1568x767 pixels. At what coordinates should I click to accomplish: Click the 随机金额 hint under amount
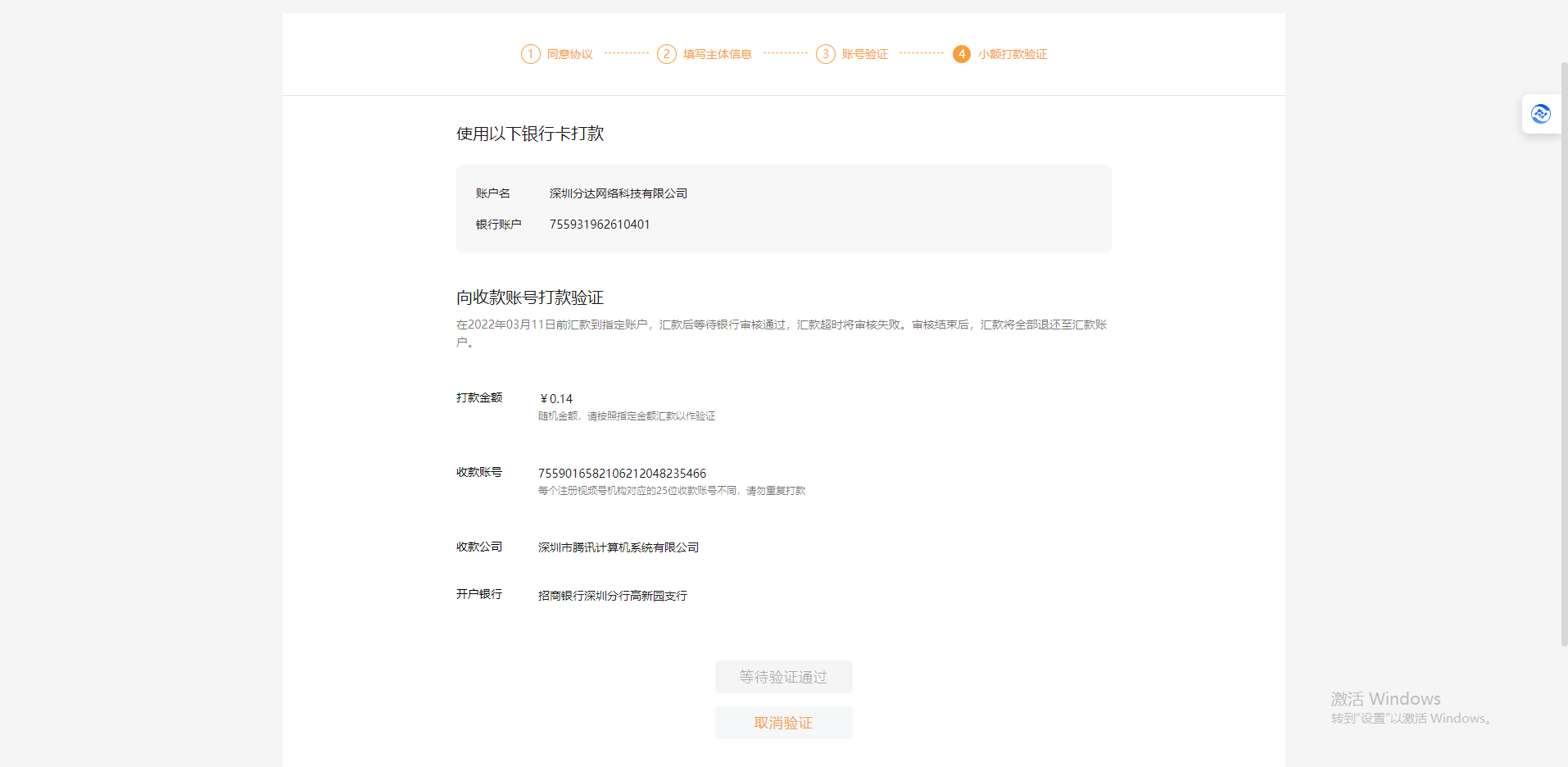(627, 416)
